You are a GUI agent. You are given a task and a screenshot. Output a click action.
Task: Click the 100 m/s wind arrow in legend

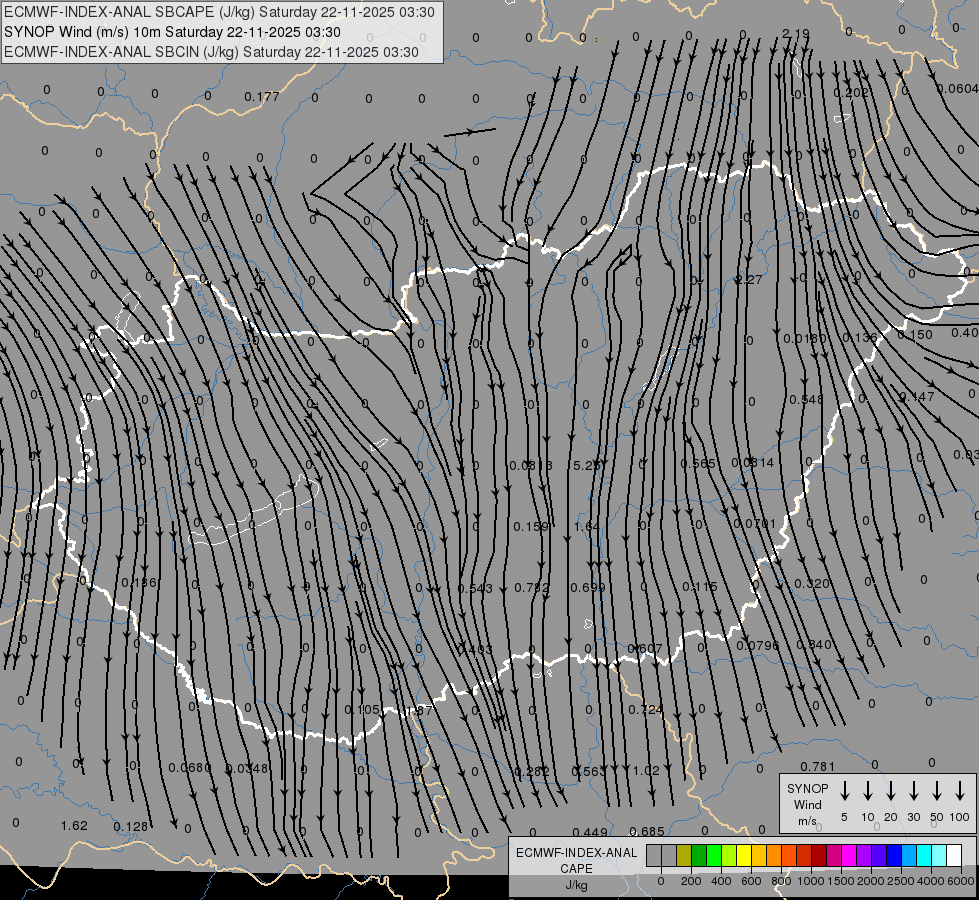point(960,791)
